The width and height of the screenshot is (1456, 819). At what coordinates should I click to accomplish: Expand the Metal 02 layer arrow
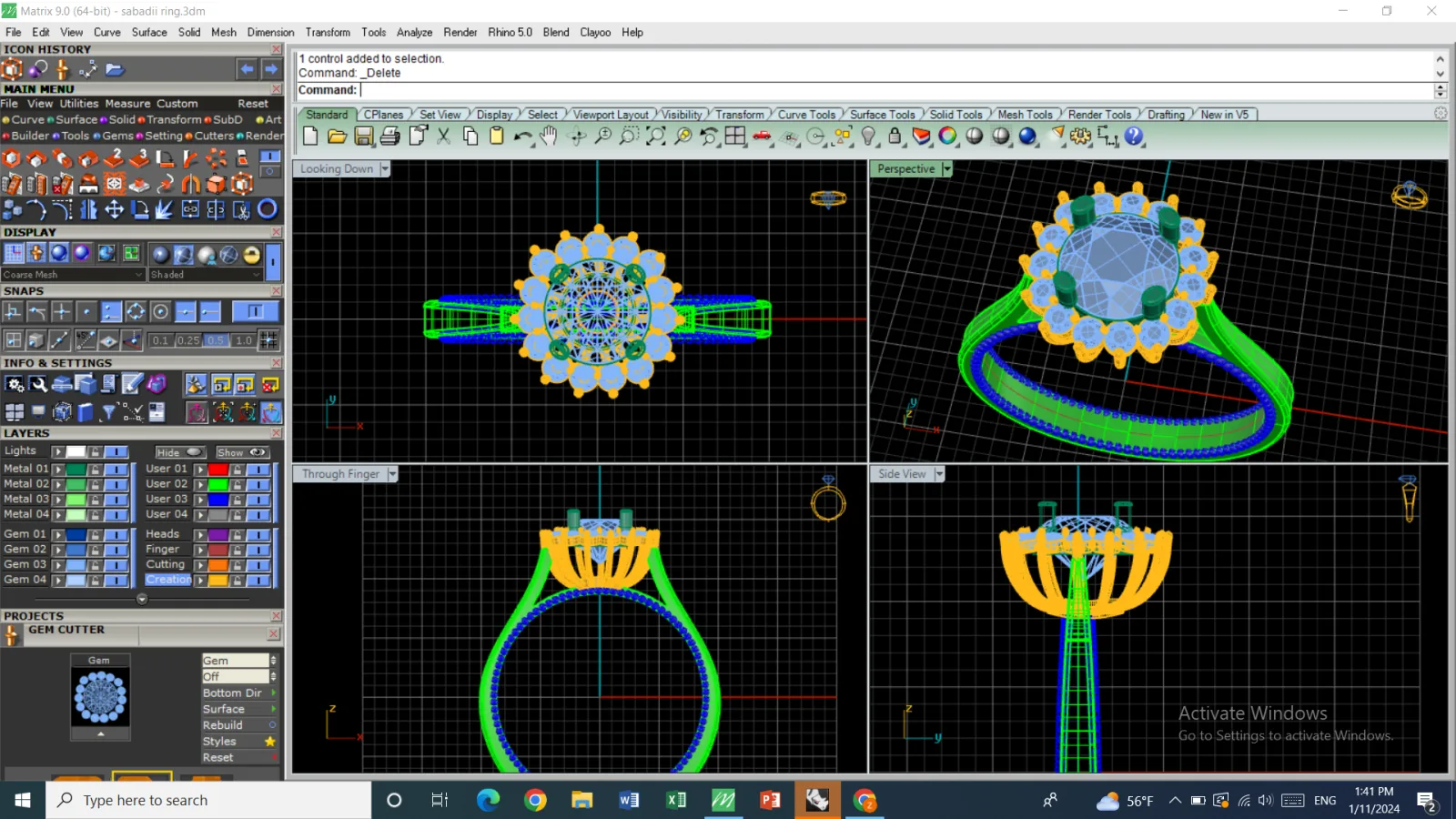coord(58,485)
